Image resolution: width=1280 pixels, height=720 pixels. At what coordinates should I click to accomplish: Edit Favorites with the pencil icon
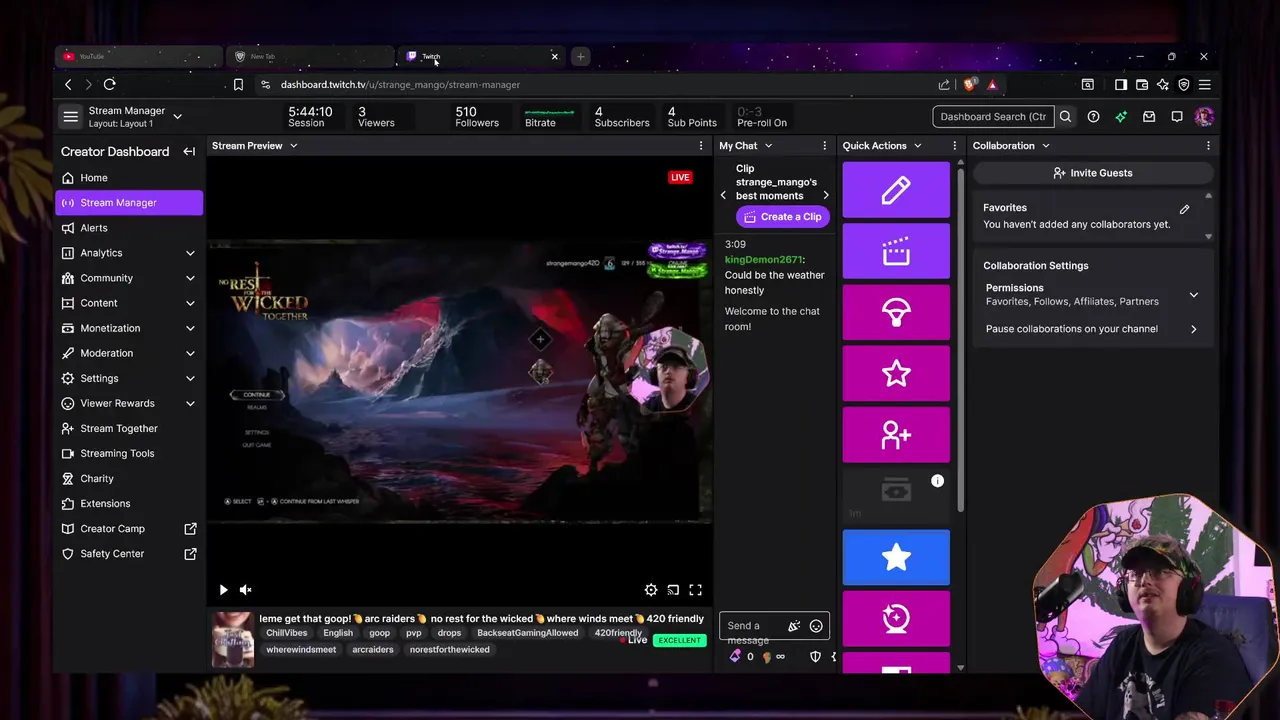1184,209
